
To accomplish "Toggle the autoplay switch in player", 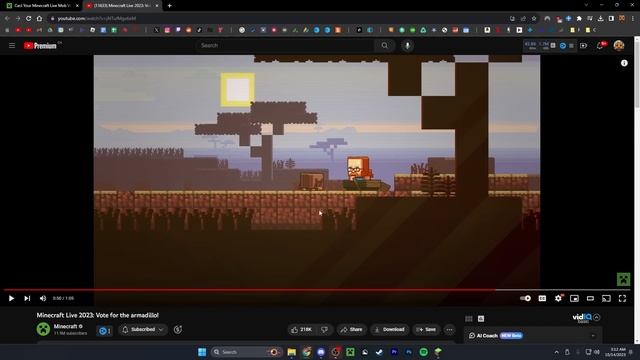I will pos(525,298).
